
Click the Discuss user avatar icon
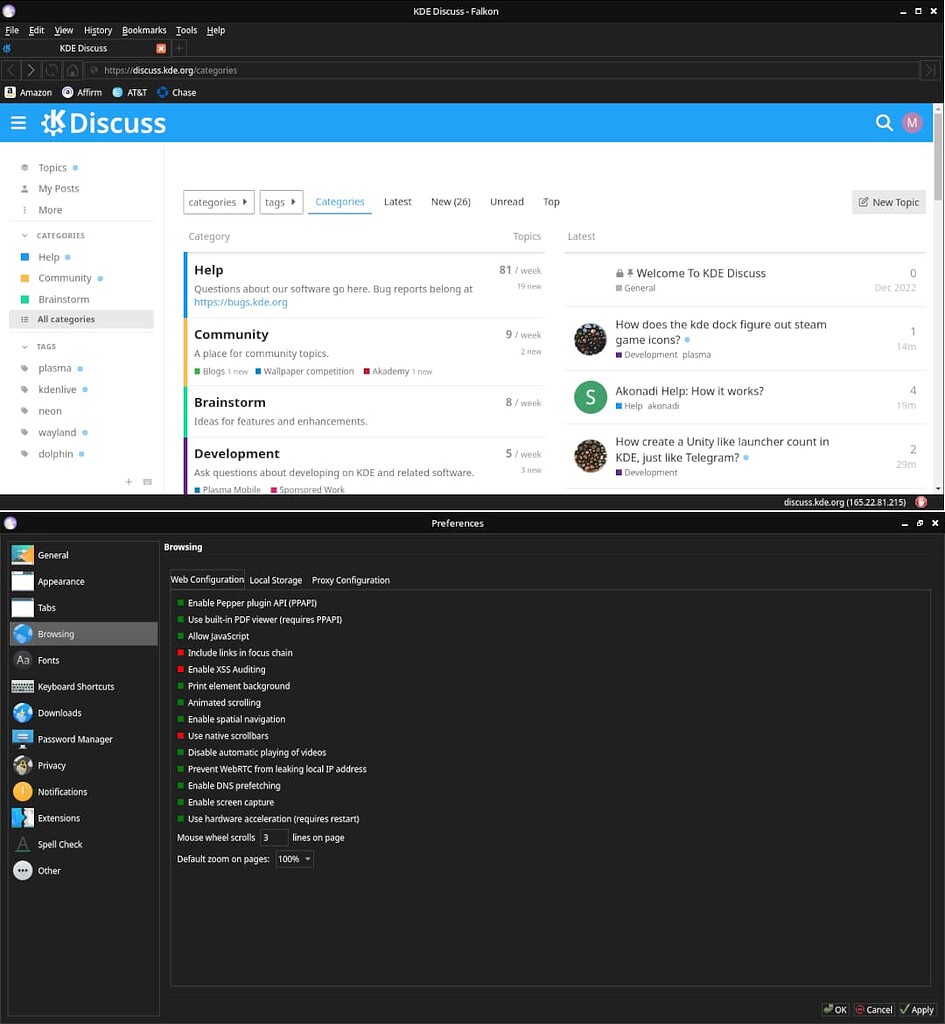click(x=911, y=123)
